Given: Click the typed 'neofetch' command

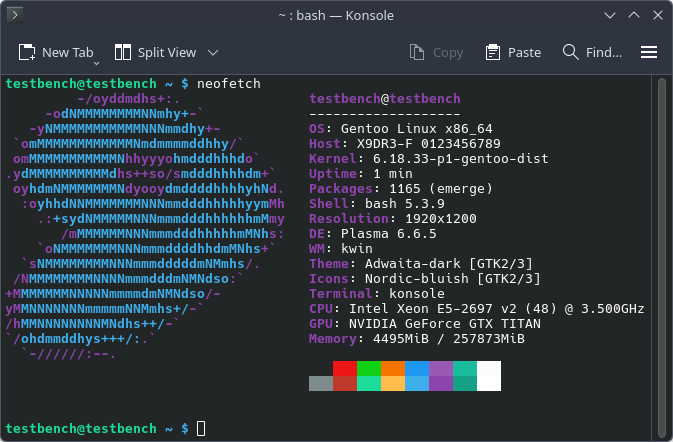Looking at the screenshot, I should point(229,84).
